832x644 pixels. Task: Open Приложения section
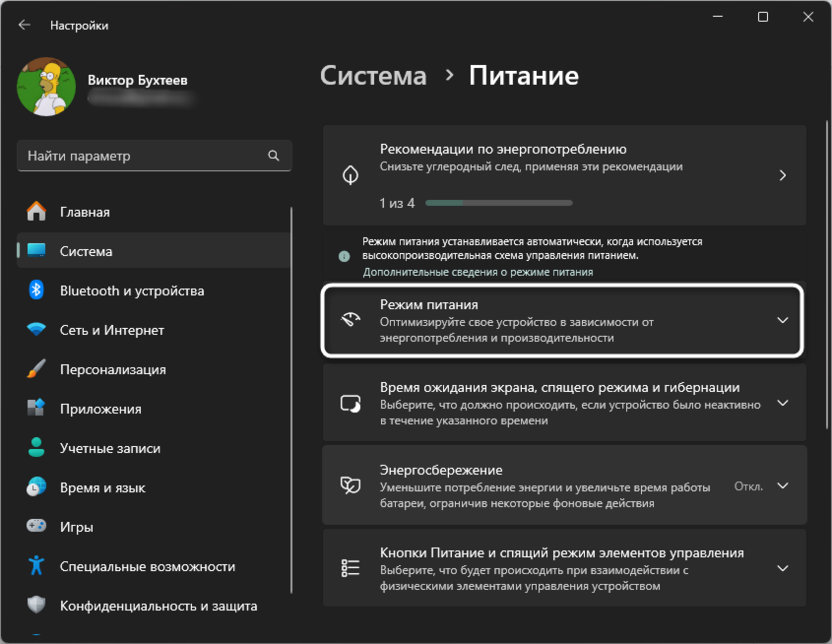(154, 408)
